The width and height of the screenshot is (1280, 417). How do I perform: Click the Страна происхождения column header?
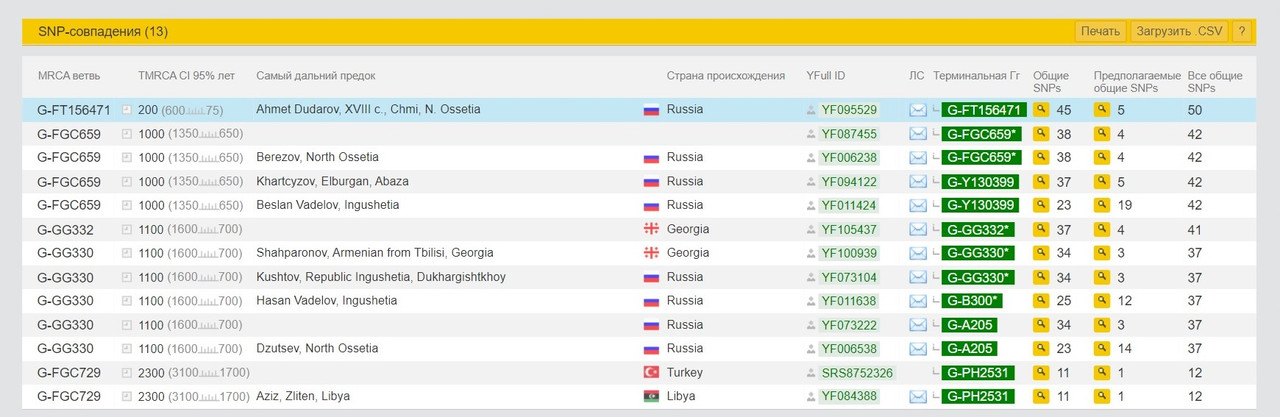pos(726,76)
